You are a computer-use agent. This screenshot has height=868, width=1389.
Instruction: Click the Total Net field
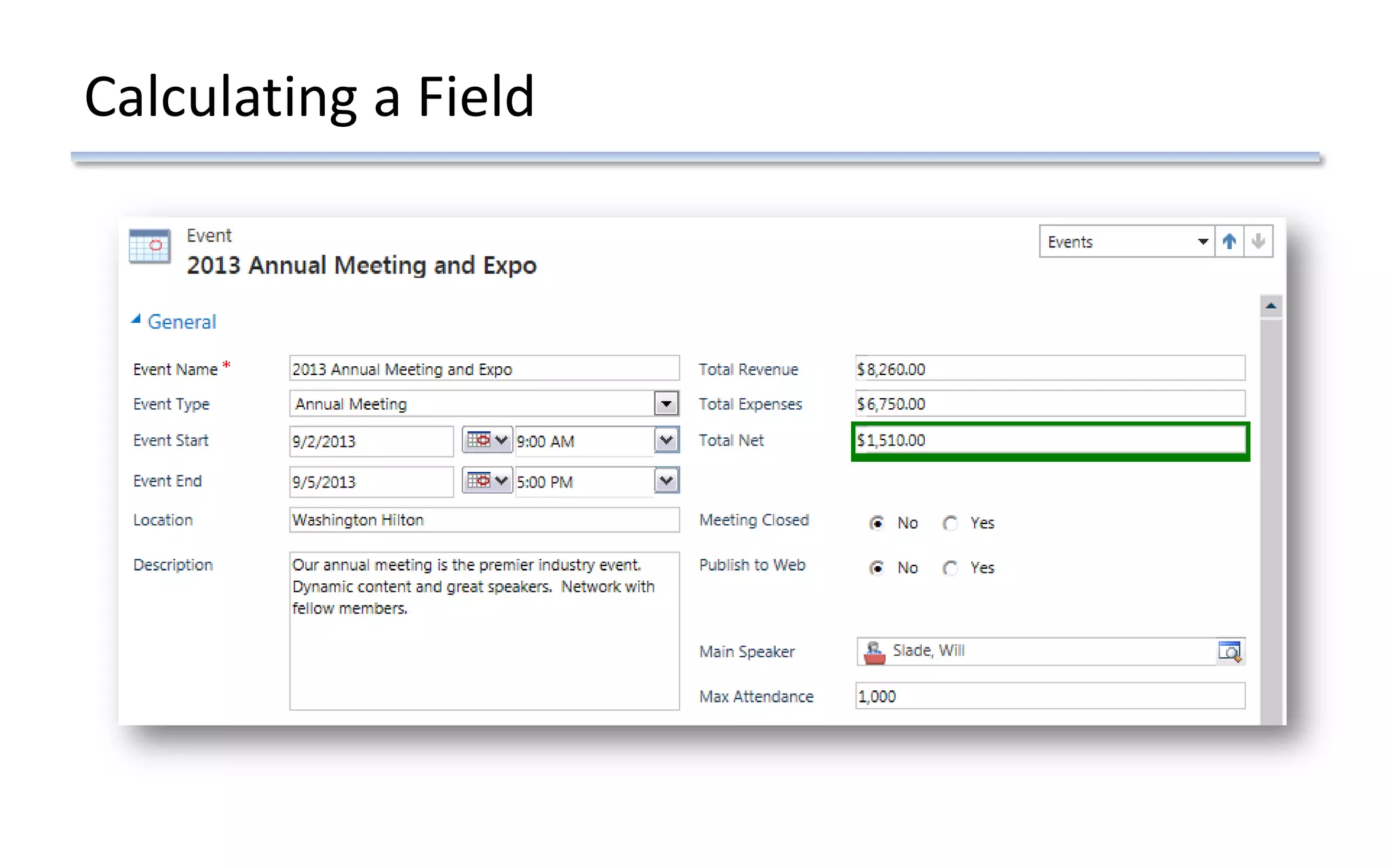click(1049, 441)
